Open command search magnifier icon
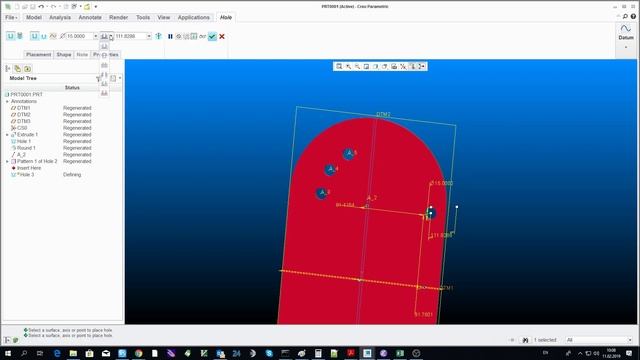 coord(625,17)
